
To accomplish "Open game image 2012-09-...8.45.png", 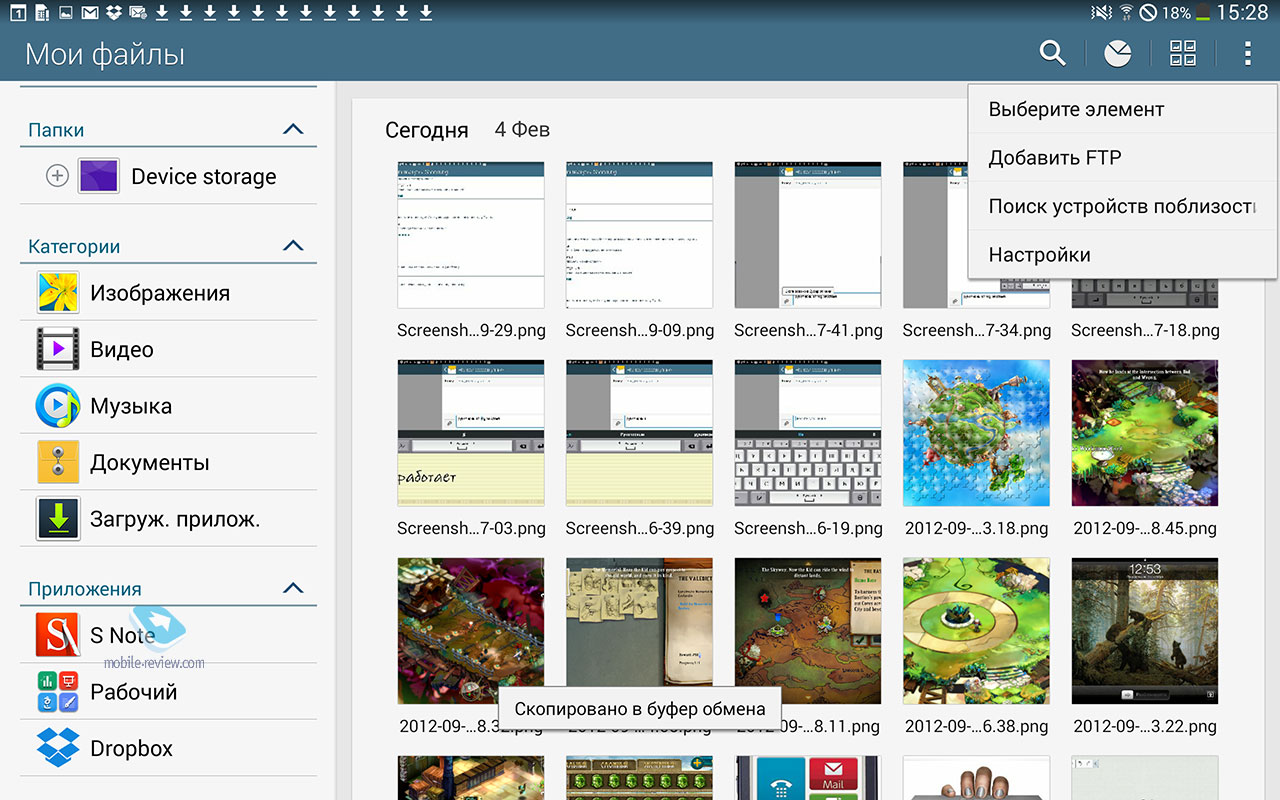I will point(1145,433).
